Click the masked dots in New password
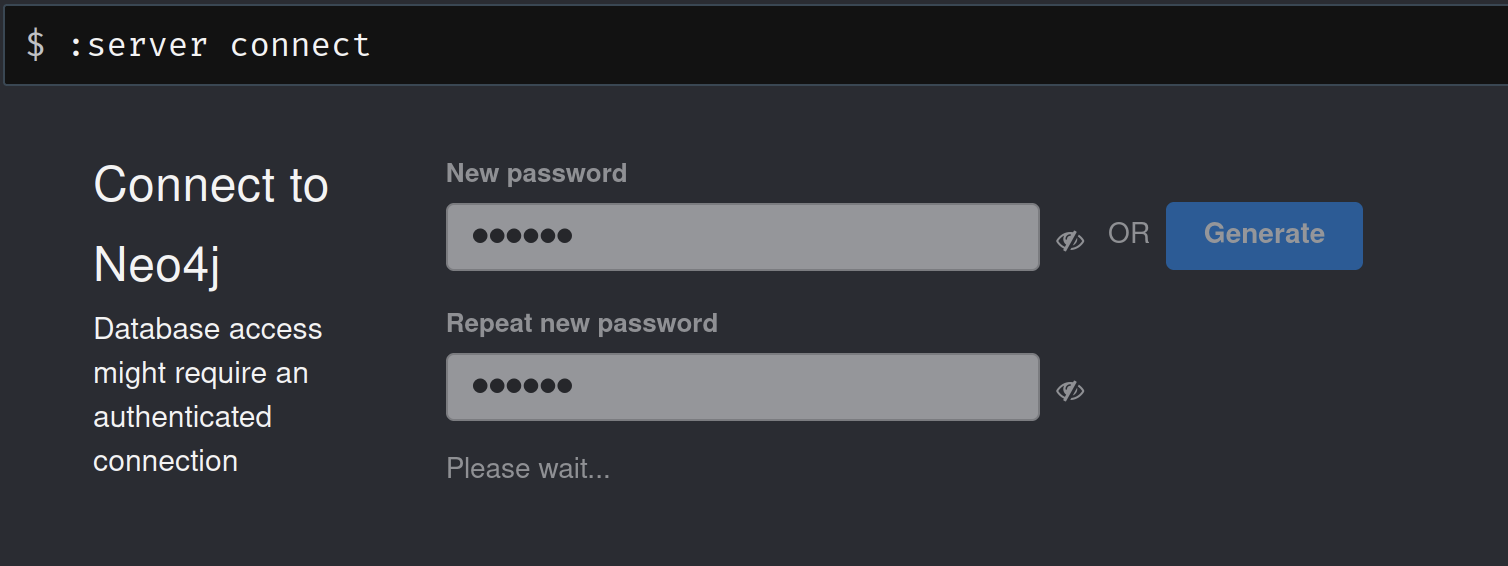Screen dimensions: 1508x566 point(522,237)
